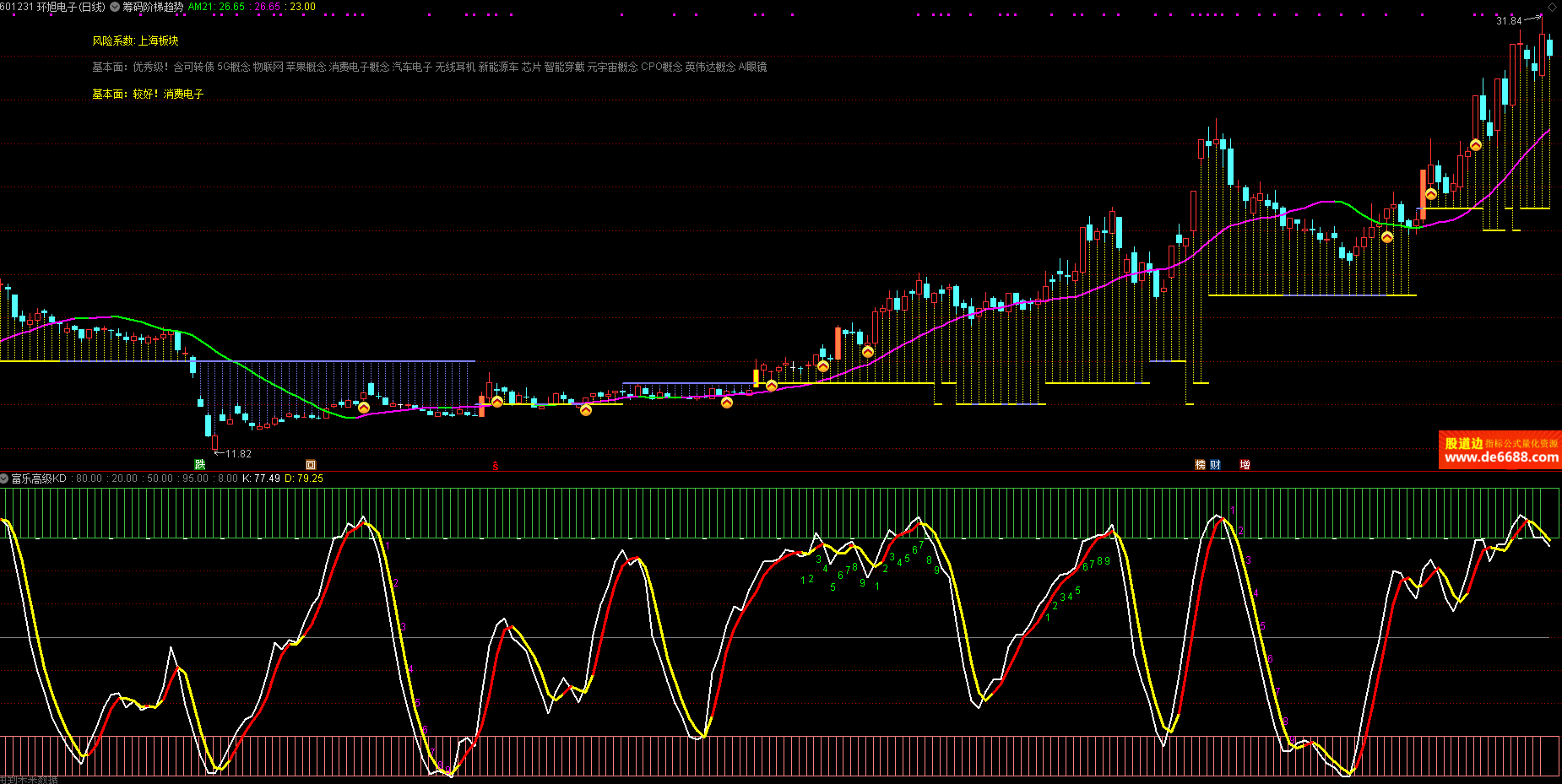Click the 风险系数: 上海板块 text
The height and width of the screenshot is (784, 1562).
coord(135,41)
